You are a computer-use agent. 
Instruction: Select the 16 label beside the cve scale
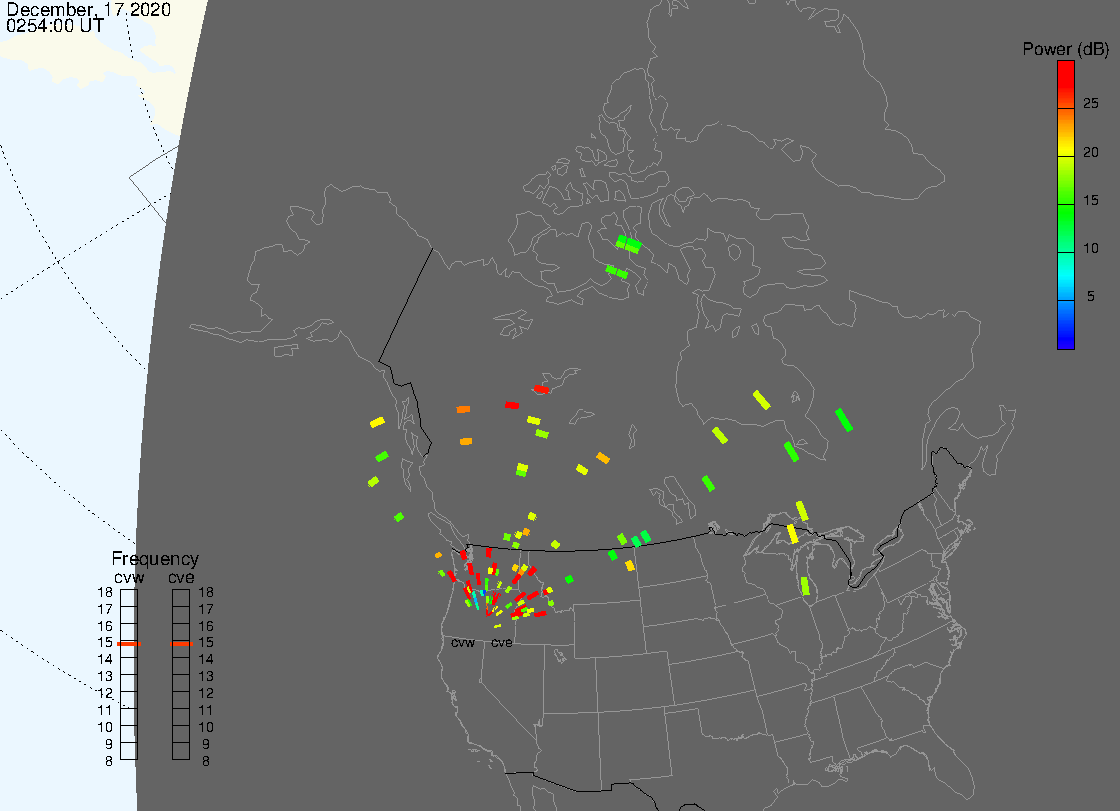pos(206,626)
